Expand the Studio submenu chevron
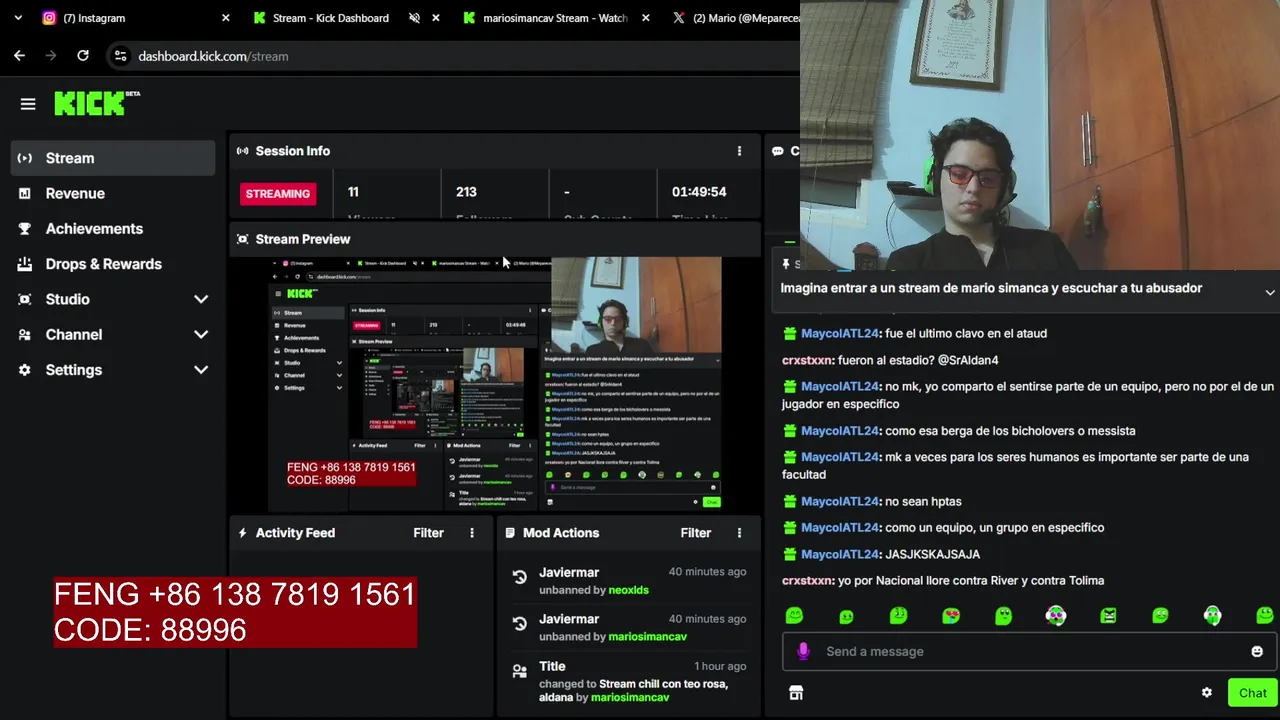Viewport: 1280px width, 720px height. click(x=201, y=299)
